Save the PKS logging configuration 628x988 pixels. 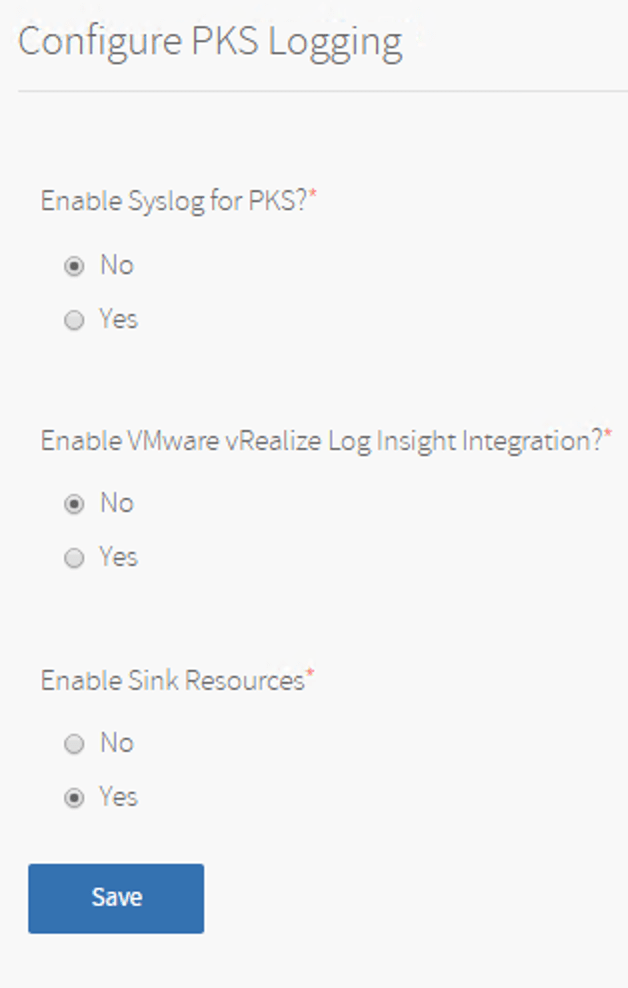point(116,898)
